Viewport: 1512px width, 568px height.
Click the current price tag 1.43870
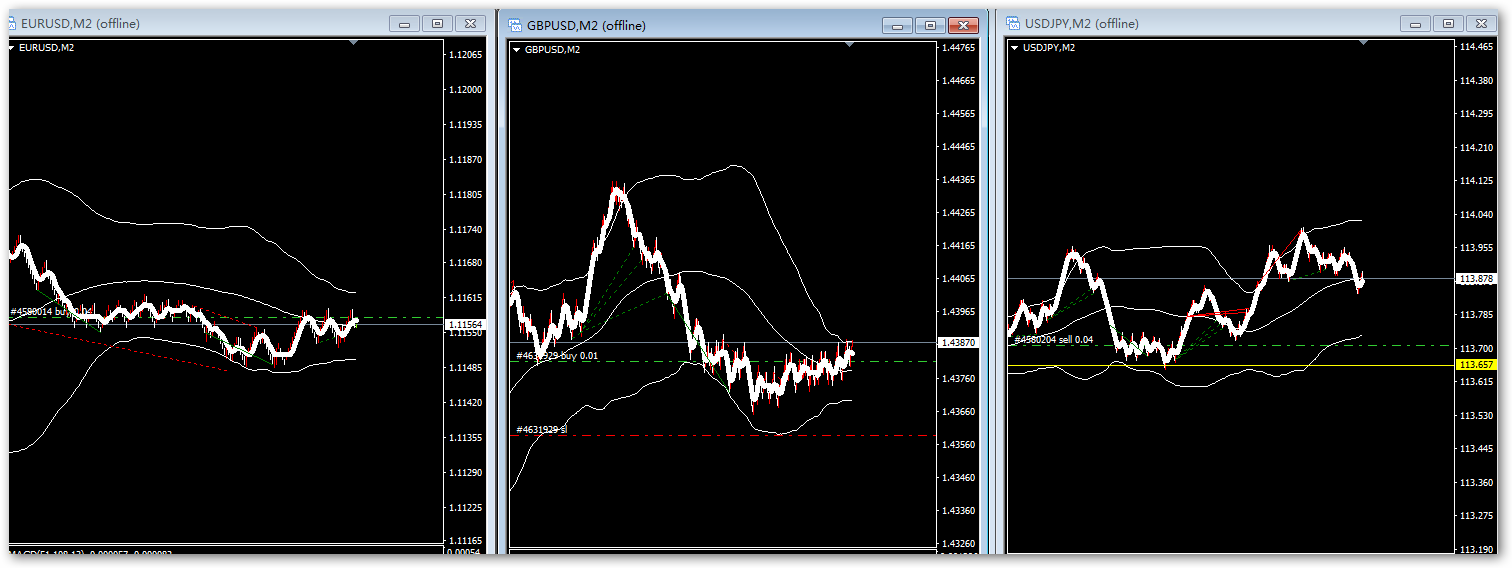[957, 342]
